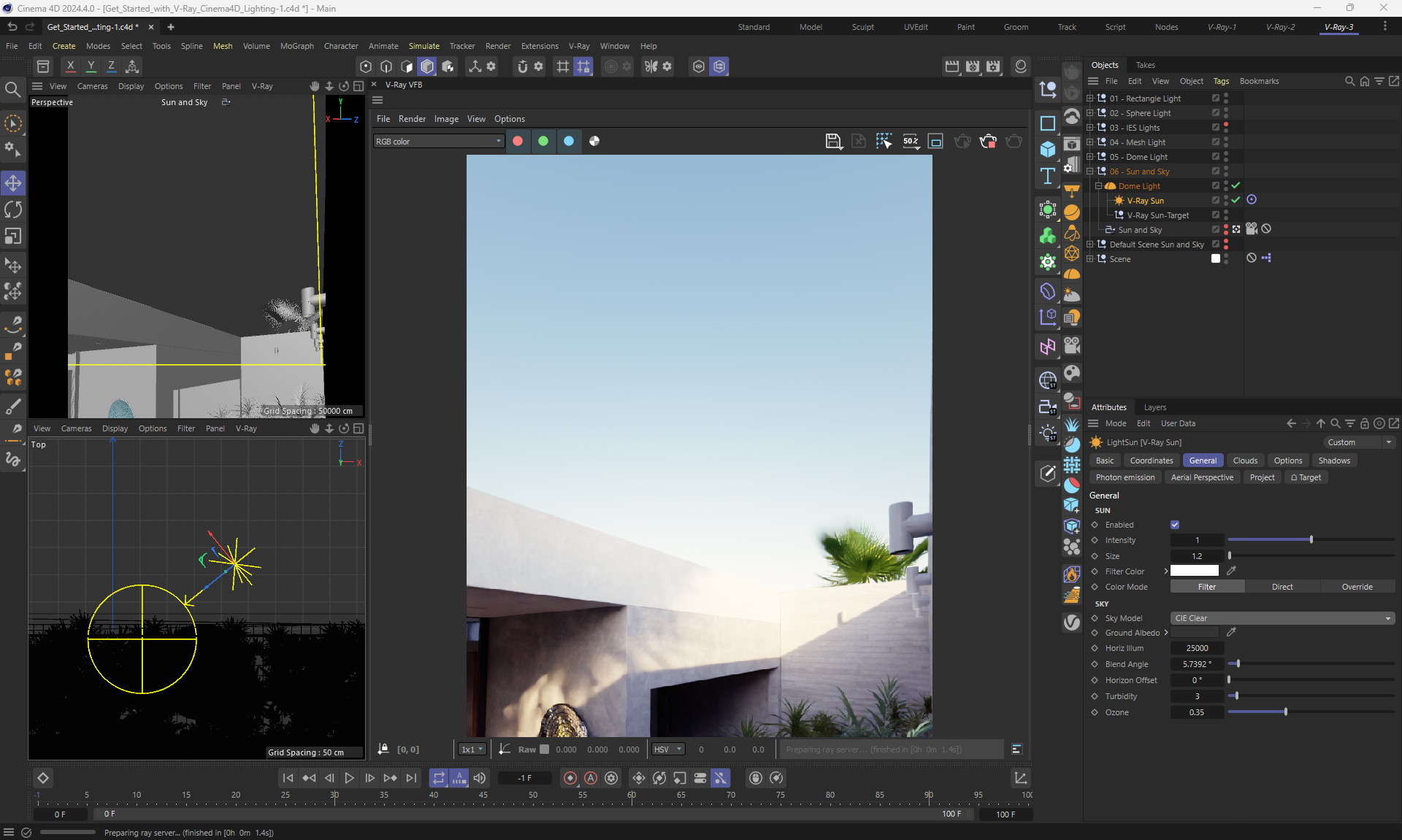Image resolution: width=1402 pixels, height=840 pixels.
Task: Click the Cube primitive icon
Action: (1048, 150)
